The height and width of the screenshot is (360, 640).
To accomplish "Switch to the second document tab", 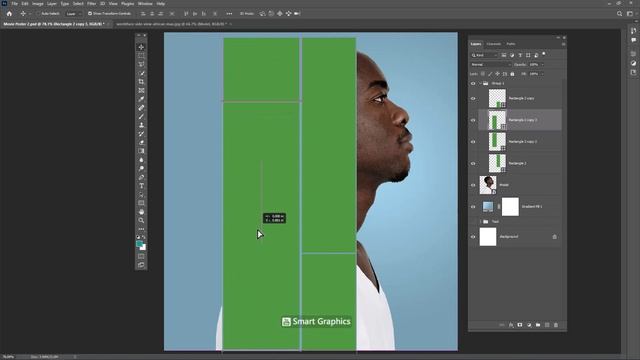I will 171,24.
